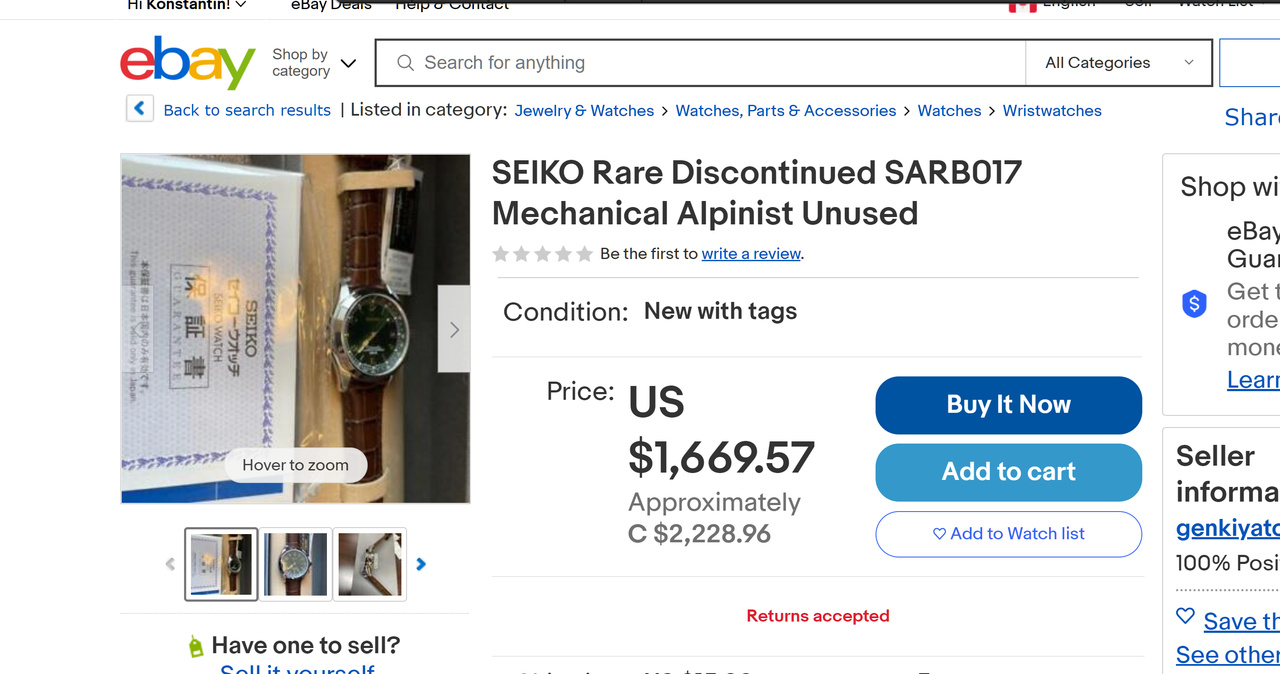1280x674 pixels.
Task: Click the Add to cart button
Action: coord(1008,472)
